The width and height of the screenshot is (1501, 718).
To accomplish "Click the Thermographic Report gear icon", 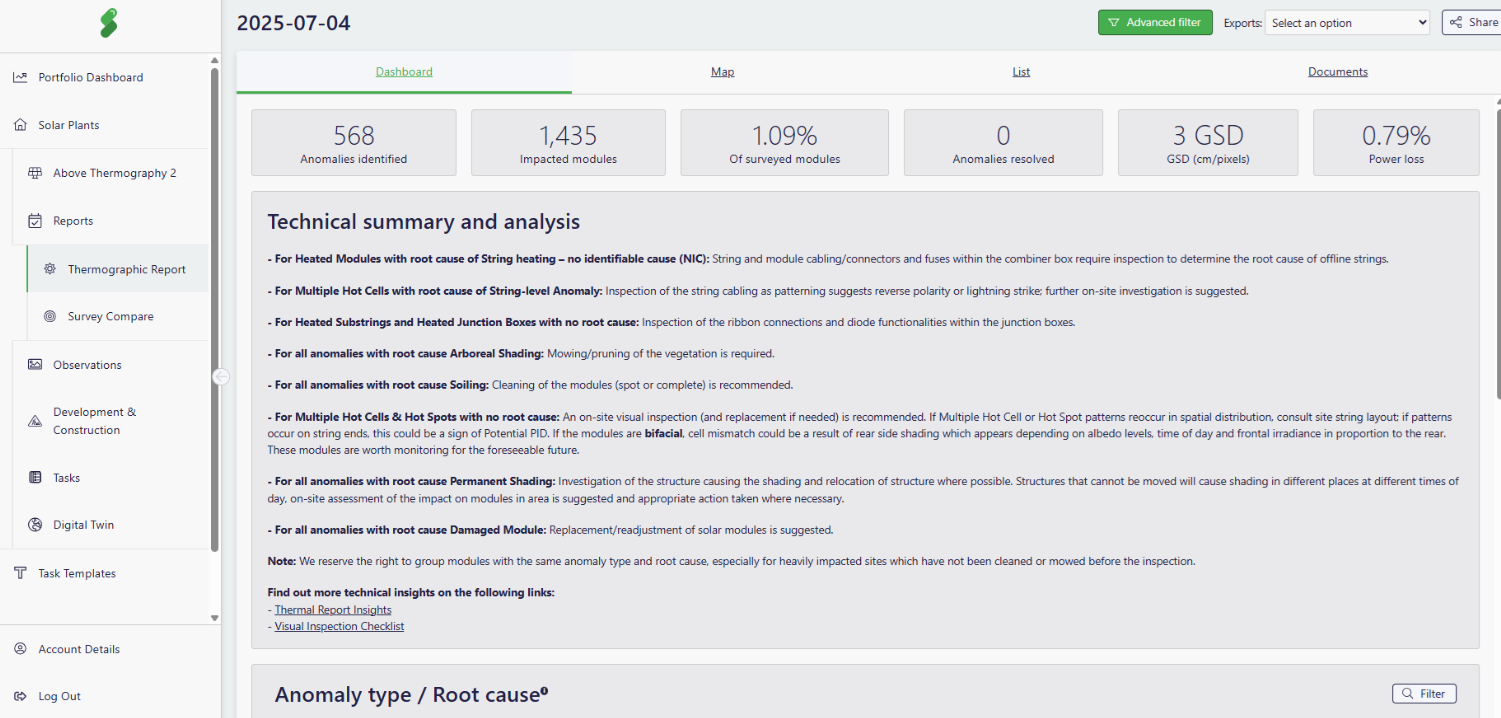I will click(50, 269).
